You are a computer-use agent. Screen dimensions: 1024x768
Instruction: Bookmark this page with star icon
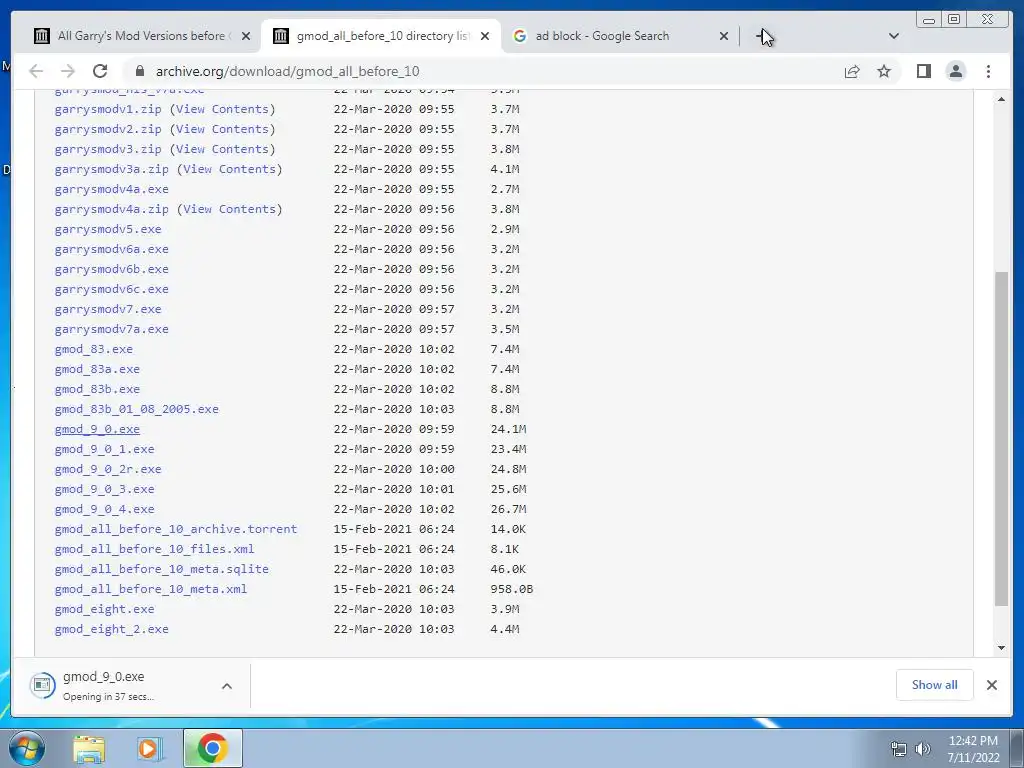point(884,71)
